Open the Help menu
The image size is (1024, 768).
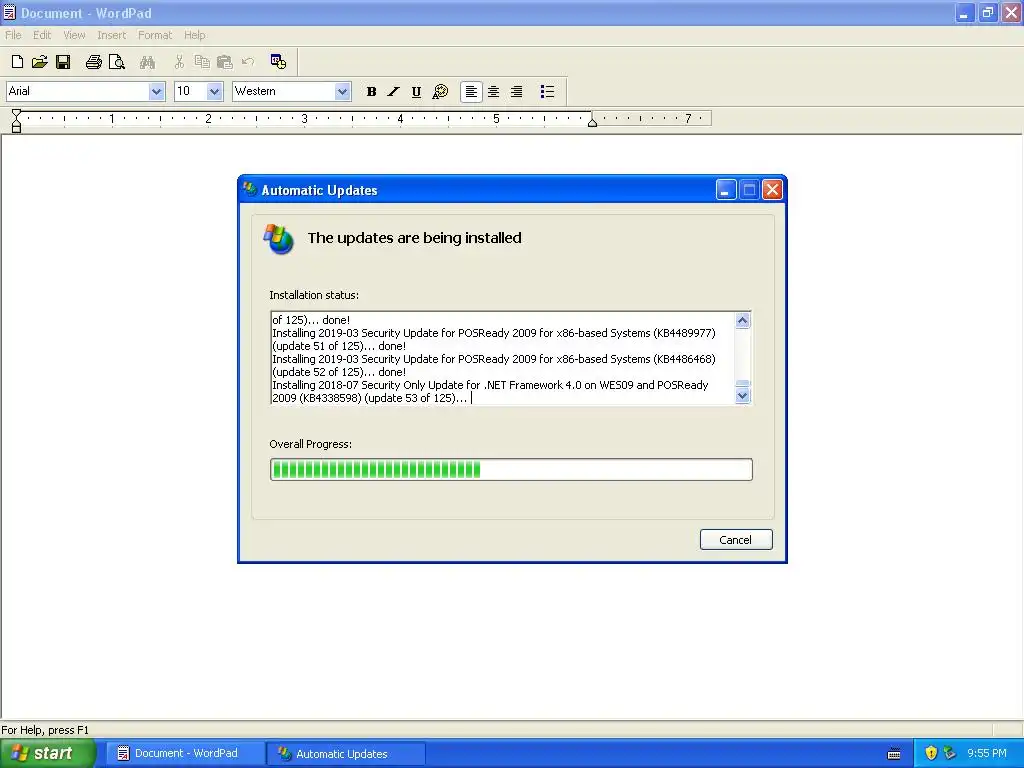click(x=195, y=35)
